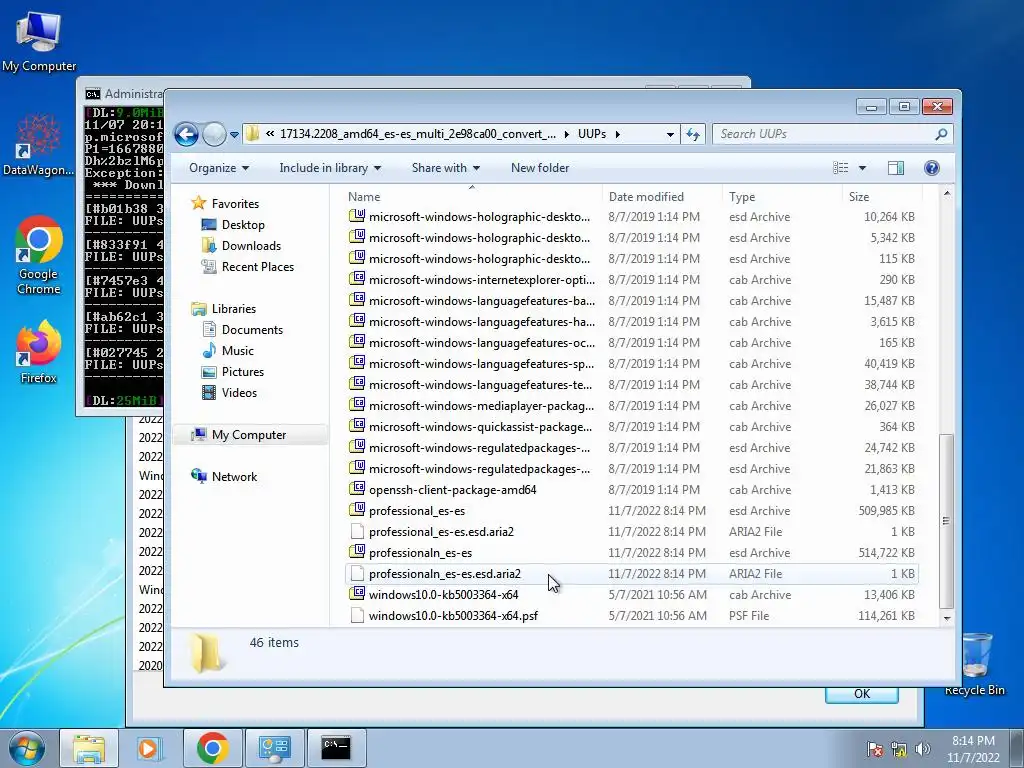The image size is (1024, 768).
Task: Open Pictures library
Action: click(x=242, y=372)
